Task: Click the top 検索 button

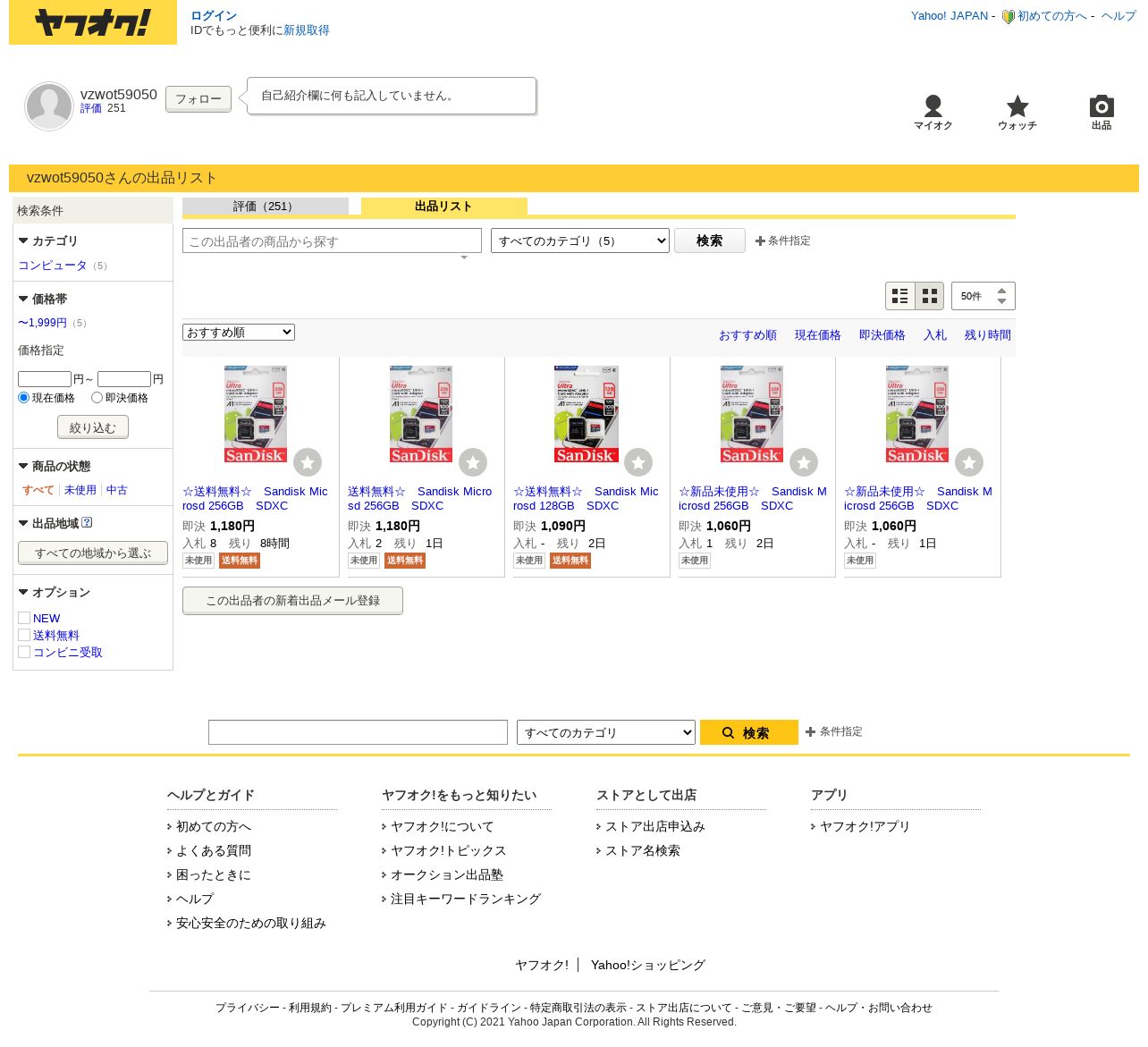Action: click(x=710, y=241)
